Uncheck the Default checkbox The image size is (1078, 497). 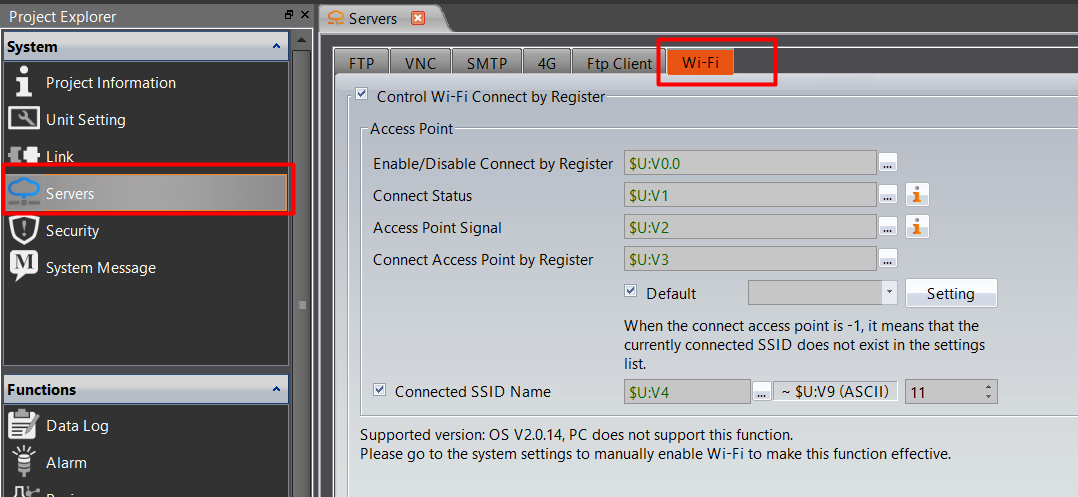tap(630, 292)
